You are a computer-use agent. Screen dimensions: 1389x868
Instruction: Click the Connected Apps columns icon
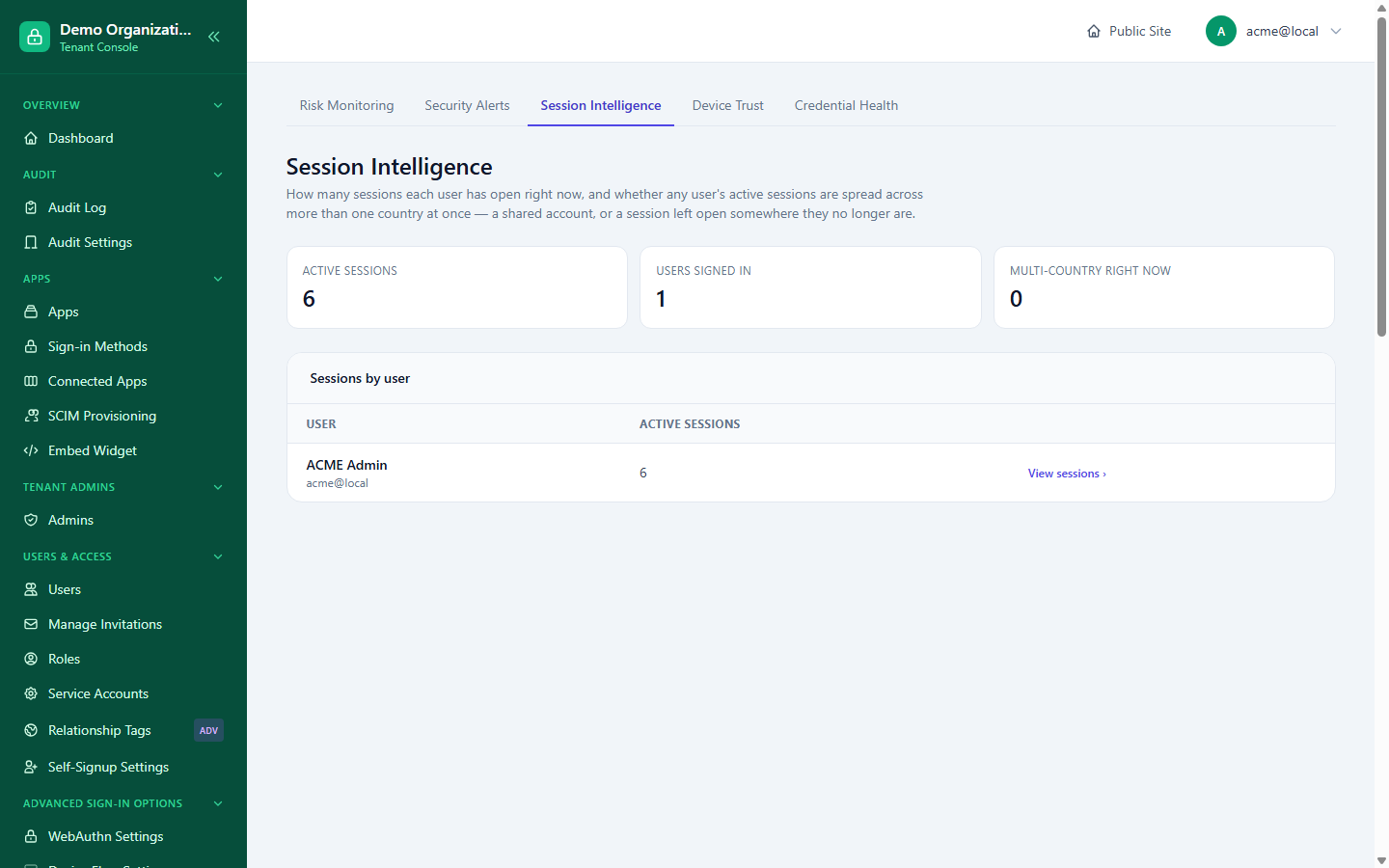pos(31,381)
